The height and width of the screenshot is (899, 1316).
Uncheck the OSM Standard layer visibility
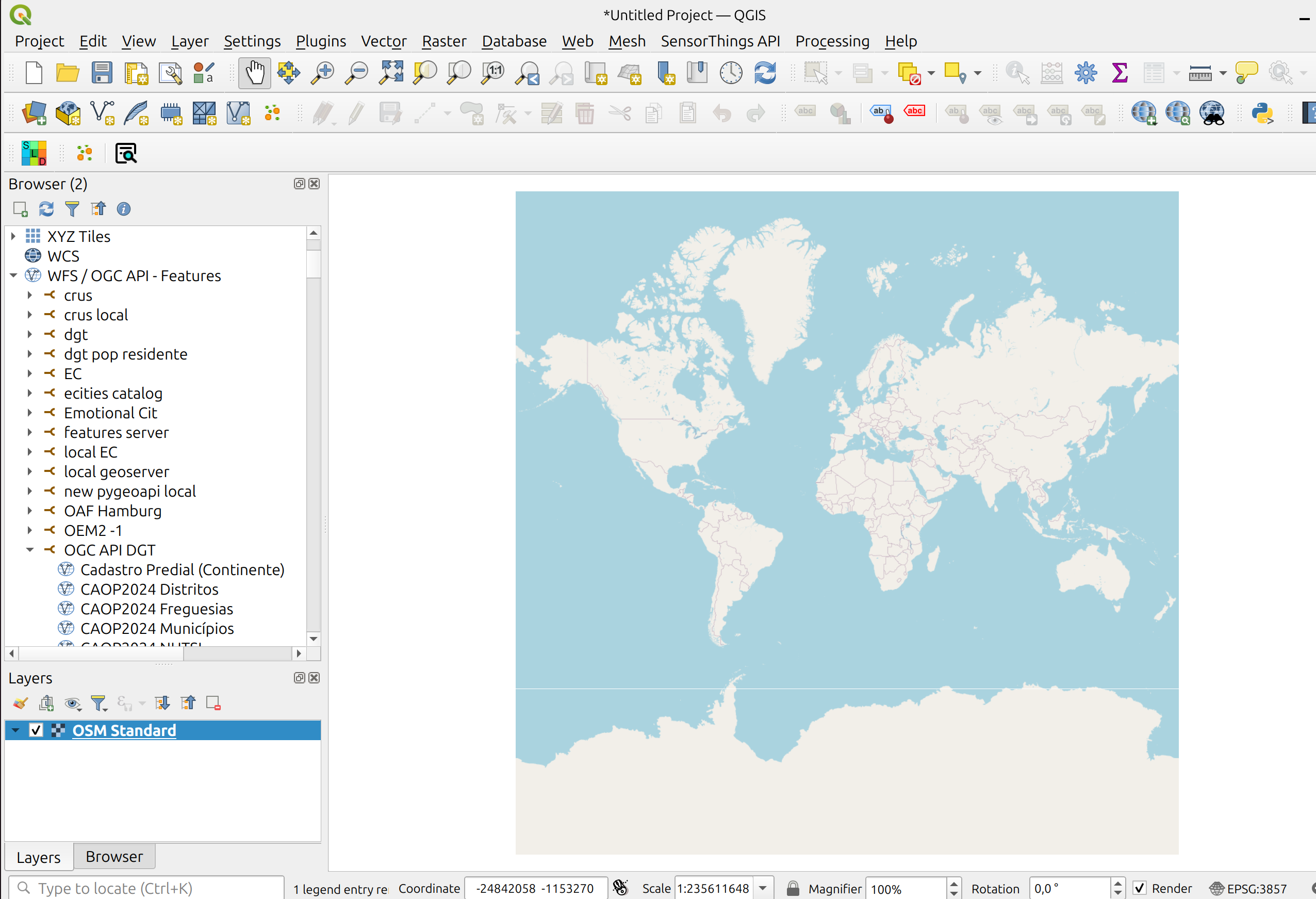[36, 730]
